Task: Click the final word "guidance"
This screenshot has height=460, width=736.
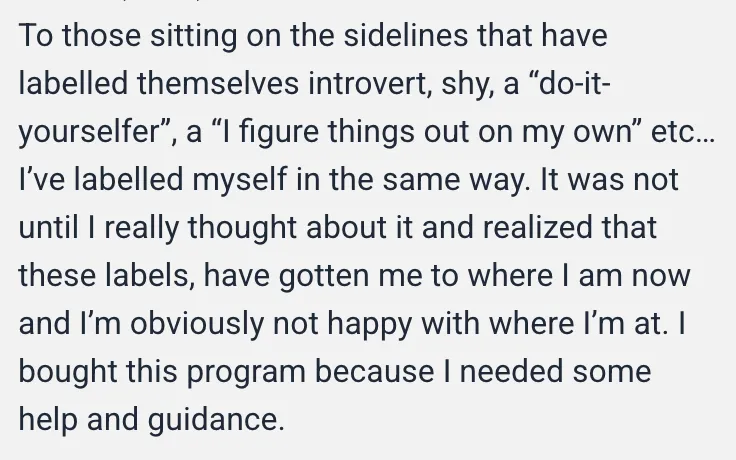Action: pos(216,421)
